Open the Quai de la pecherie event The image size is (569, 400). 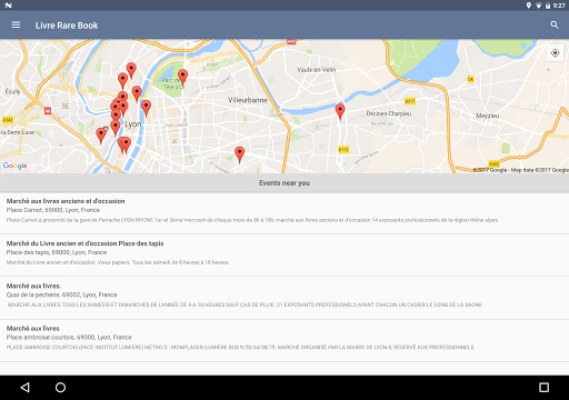click(284, 298)
